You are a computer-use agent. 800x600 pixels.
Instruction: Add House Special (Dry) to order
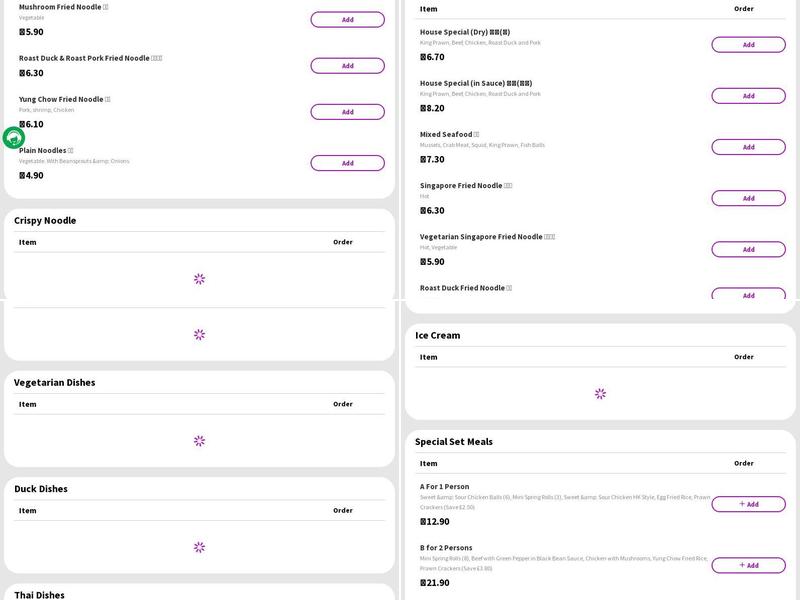tap(748, 45)
